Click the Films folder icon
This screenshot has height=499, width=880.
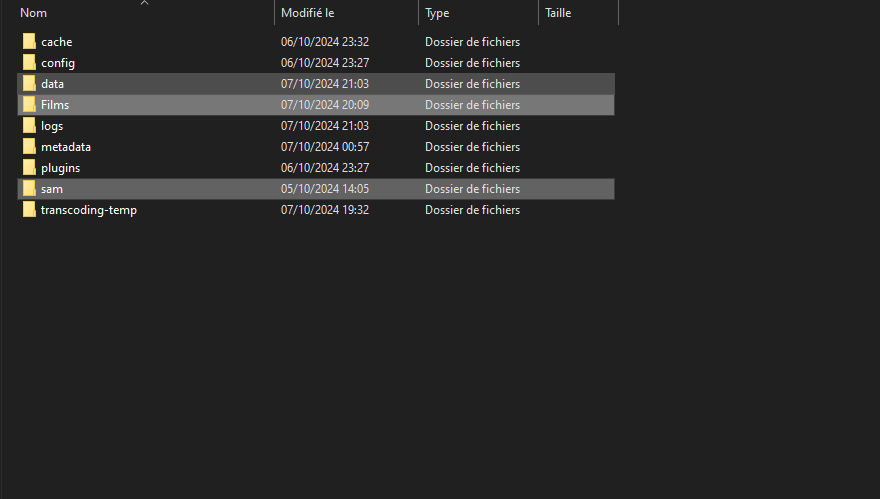click(29, 104)
